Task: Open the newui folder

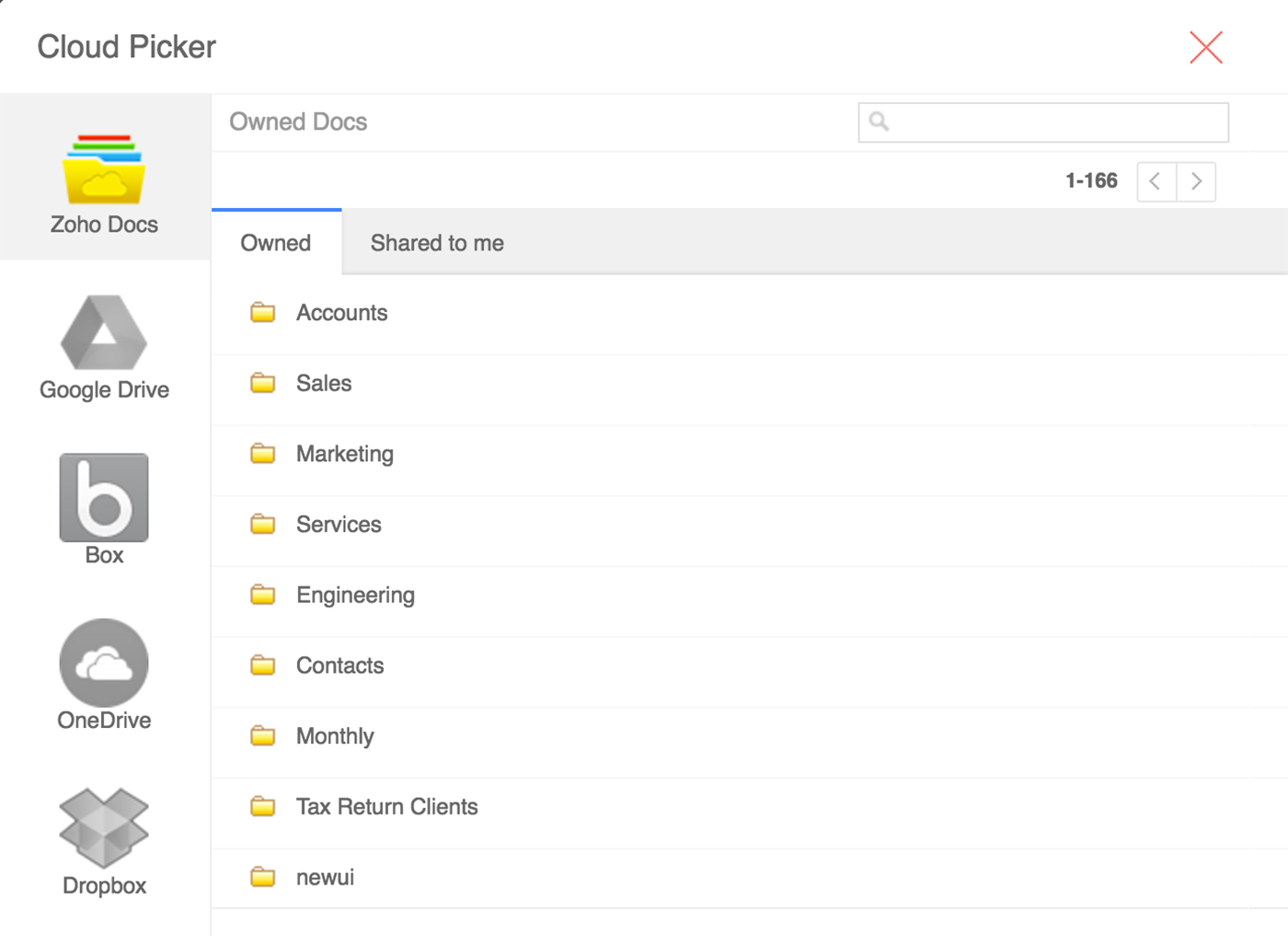Action: [325, 878]
